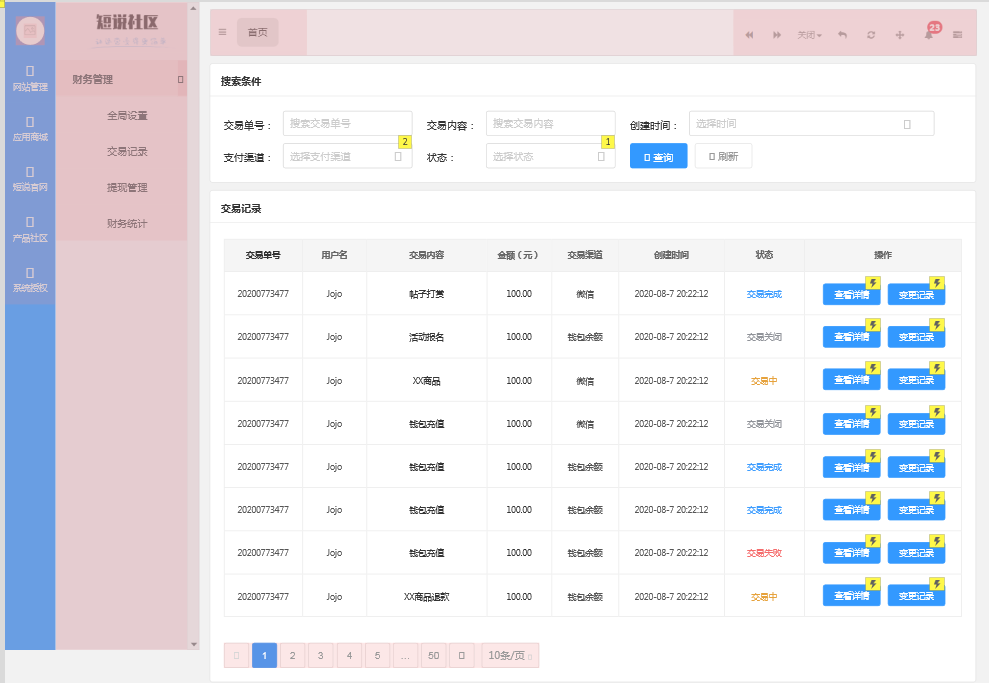Click the 金额（元） column header
This screenshot has width=989, height=683.
click(x=518, y=255)
